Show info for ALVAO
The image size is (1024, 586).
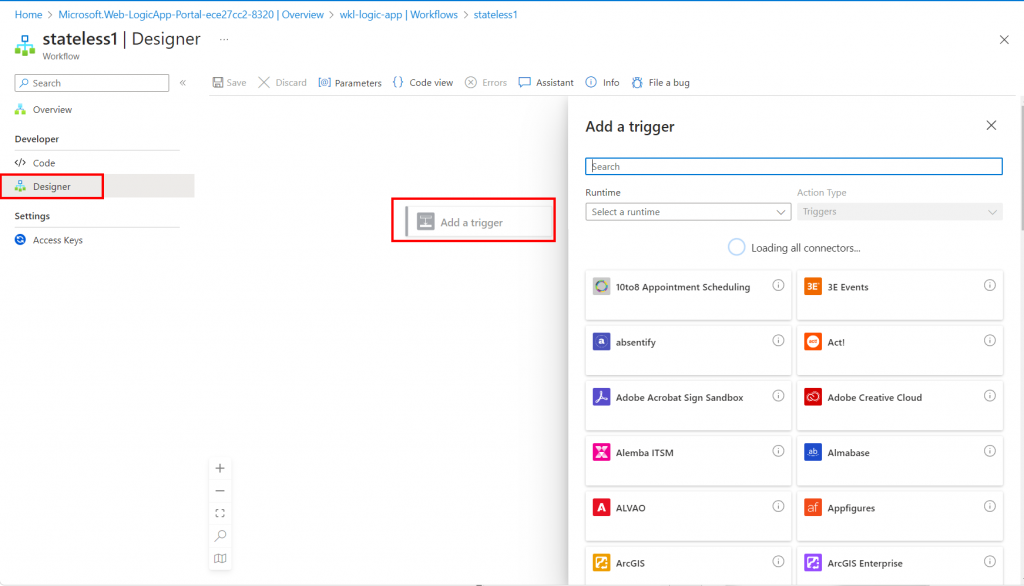(778, 506)
